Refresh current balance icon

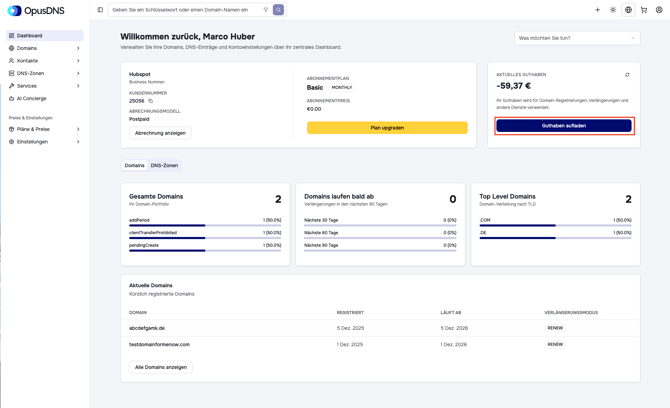click(627, 75)
